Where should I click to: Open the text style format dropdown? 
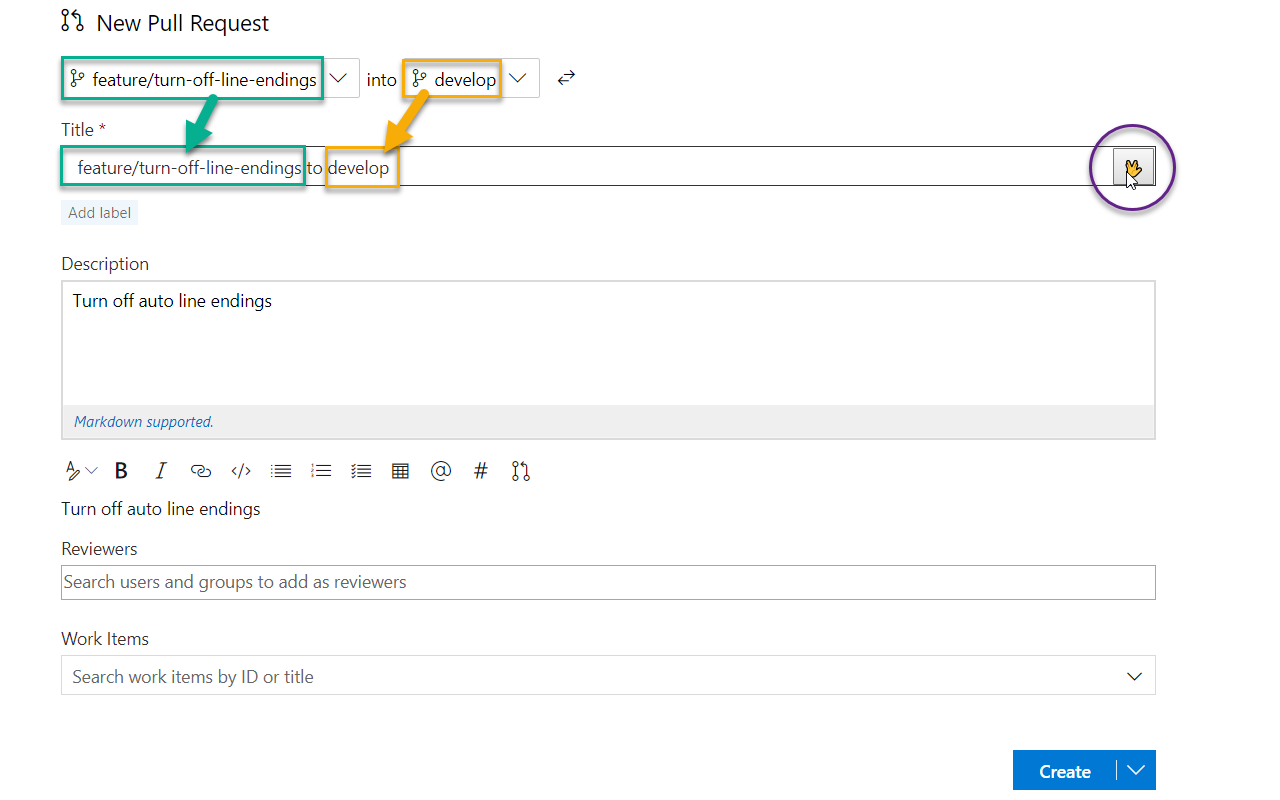pos(80,470)
